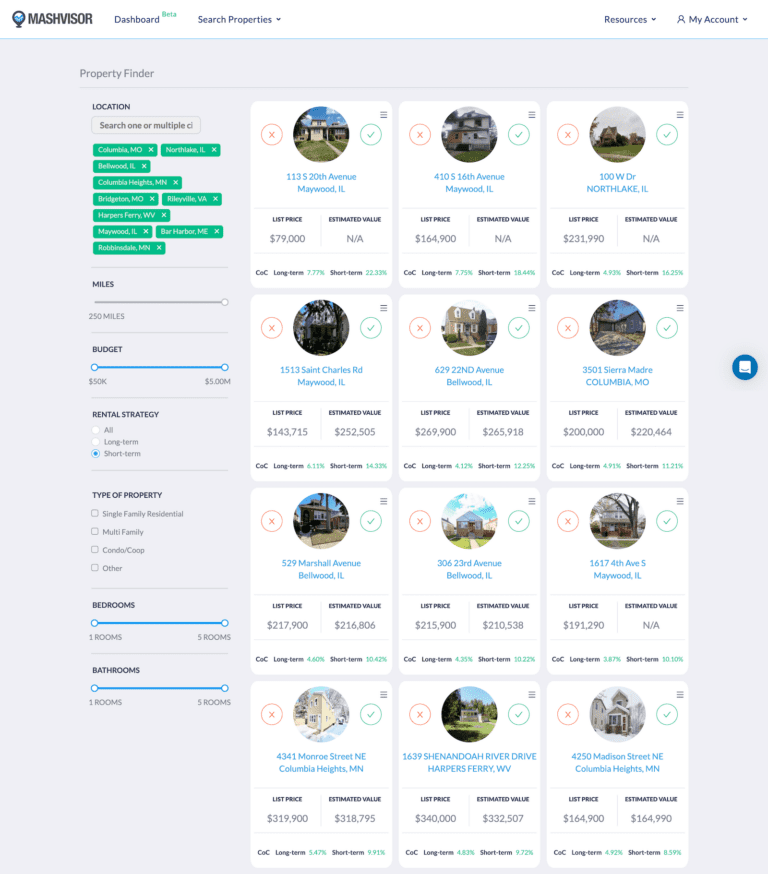Screen dimensions: 768x874
Task: Remove the Rileyville, VA location tag
Action: [x=215, y=199]
